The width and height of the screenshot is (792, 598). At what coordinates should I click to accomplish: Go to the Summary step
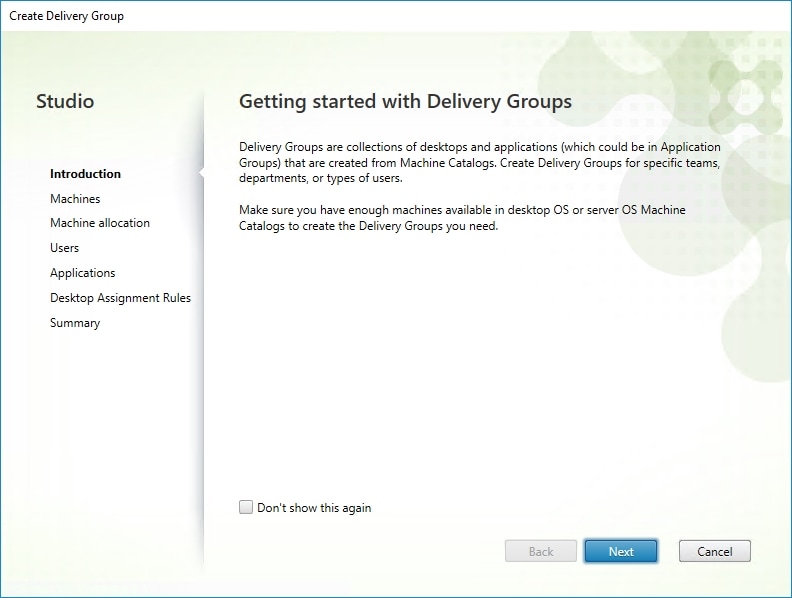click(x=75, y=323)
